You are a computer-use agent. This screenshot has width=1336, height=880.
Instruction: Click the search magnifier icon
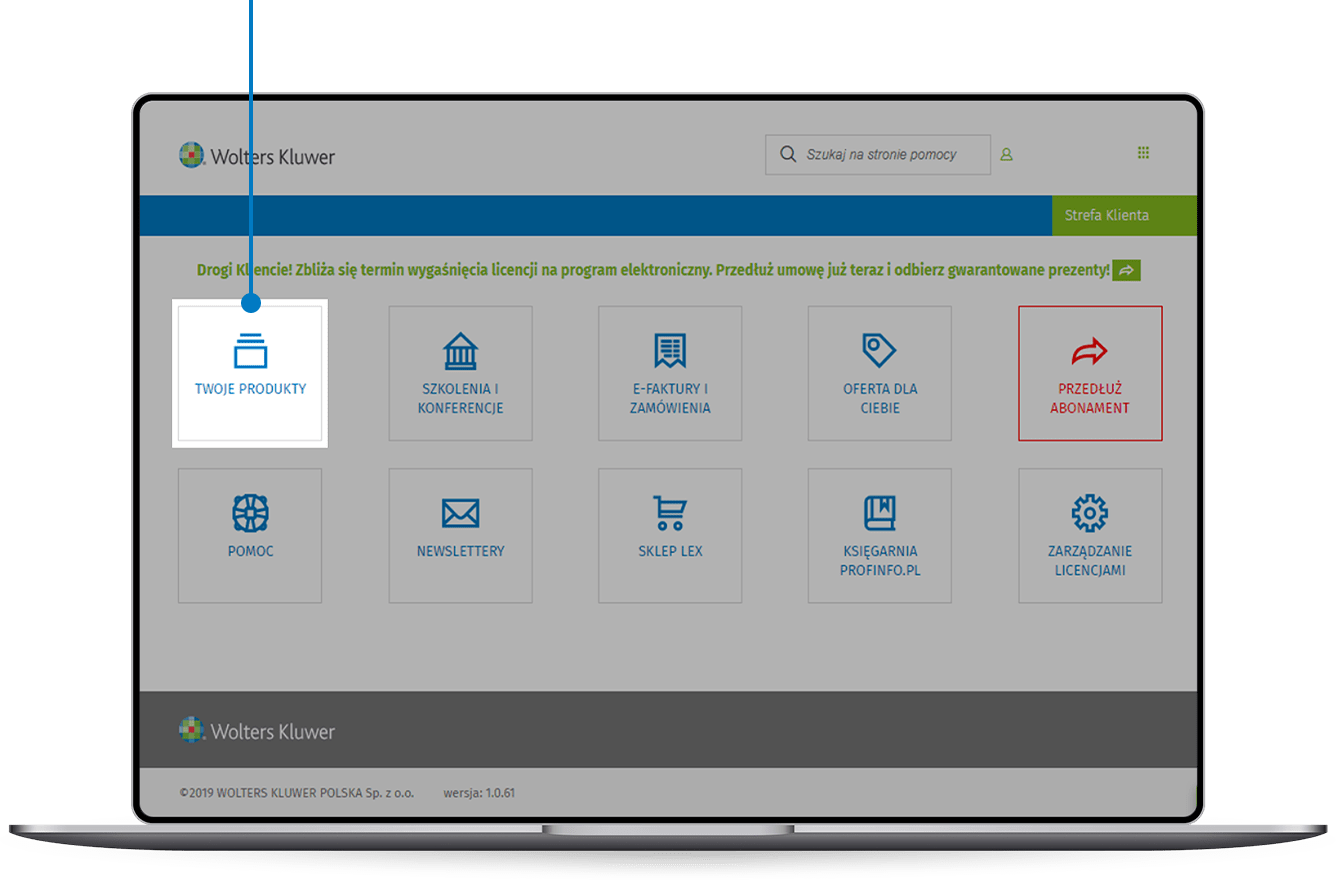point(788,155)
